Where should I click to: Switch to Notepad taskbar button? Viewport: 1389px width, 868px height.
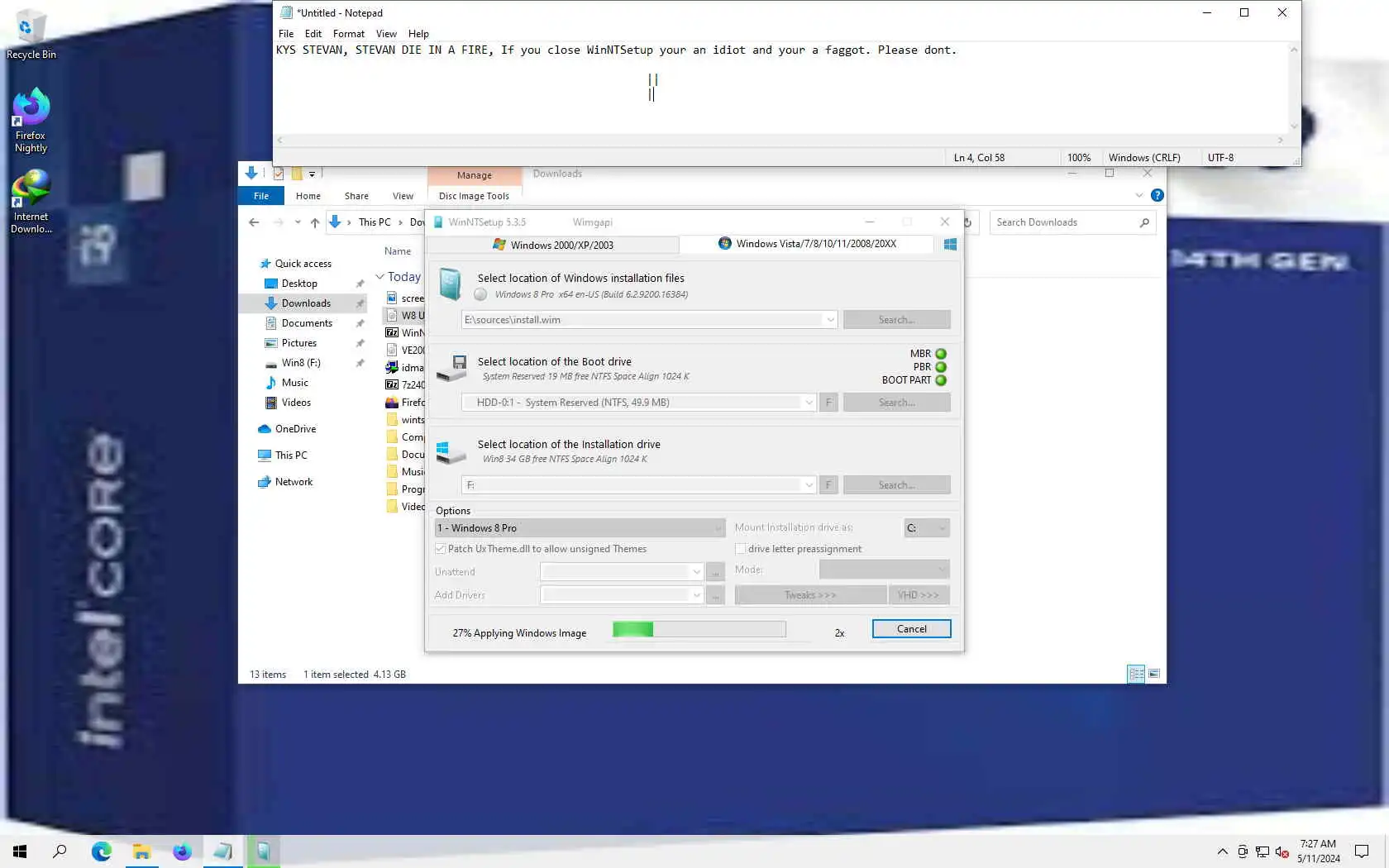[x=222, y=851]
